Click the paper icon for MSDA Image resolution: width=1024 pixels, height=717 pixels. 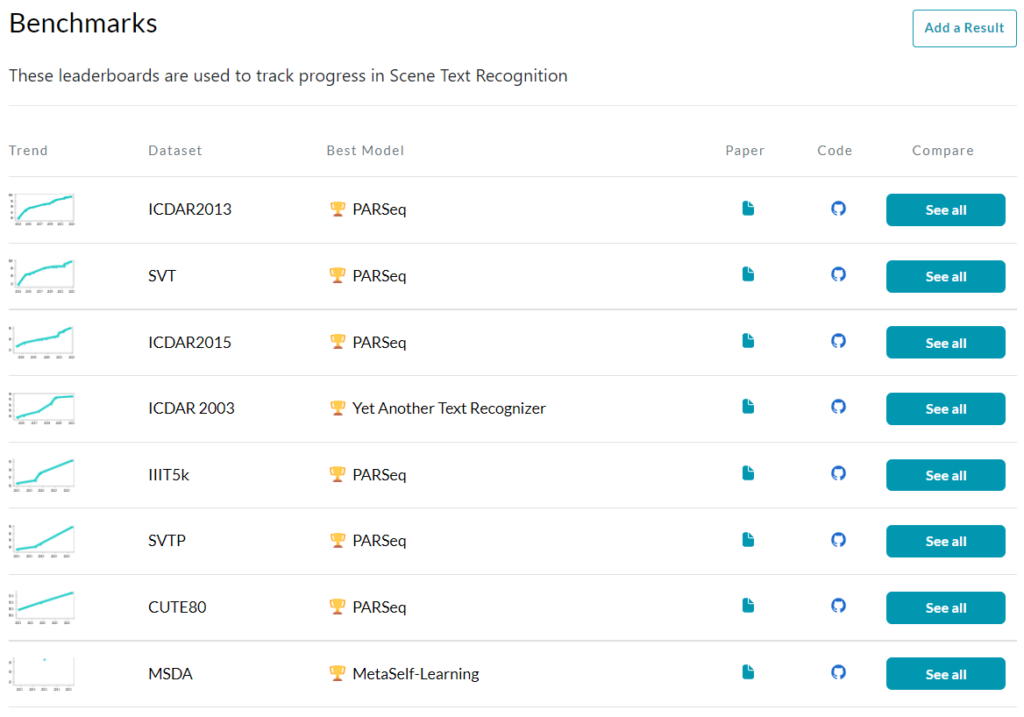point(747,672)
